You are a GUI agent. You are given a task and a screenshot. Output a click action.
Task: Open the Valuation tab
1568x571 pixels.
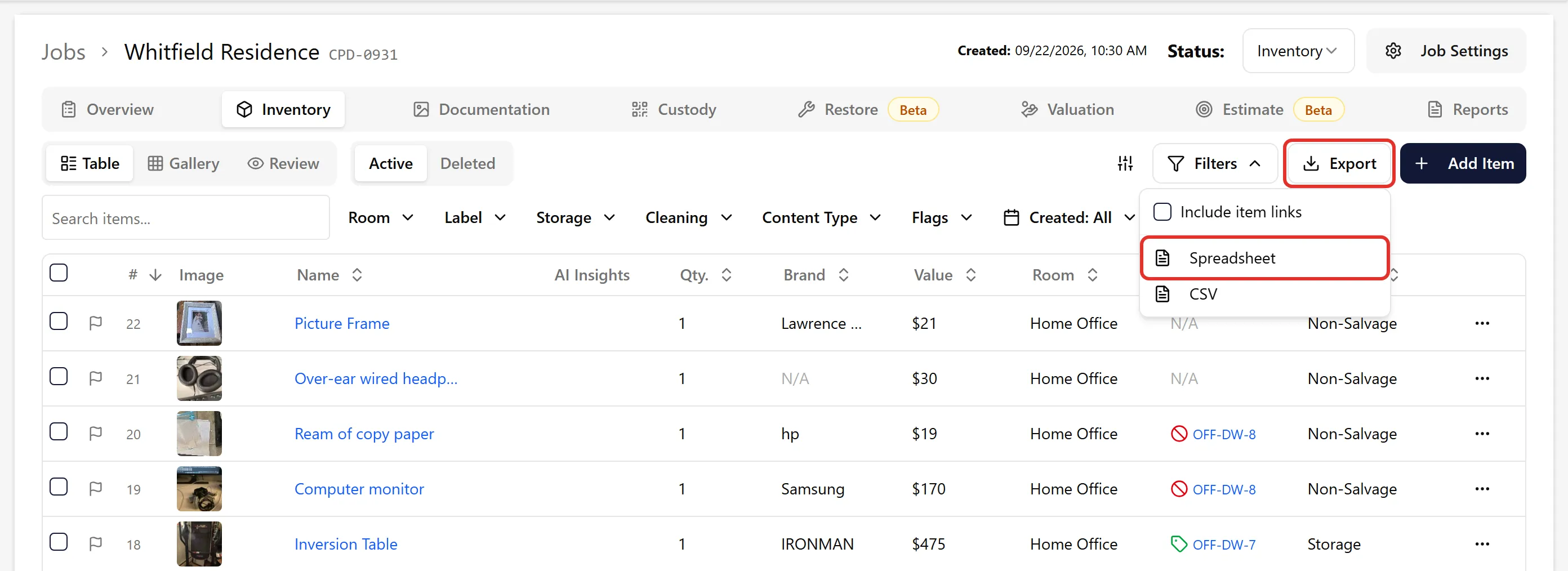pos(1068,110)
